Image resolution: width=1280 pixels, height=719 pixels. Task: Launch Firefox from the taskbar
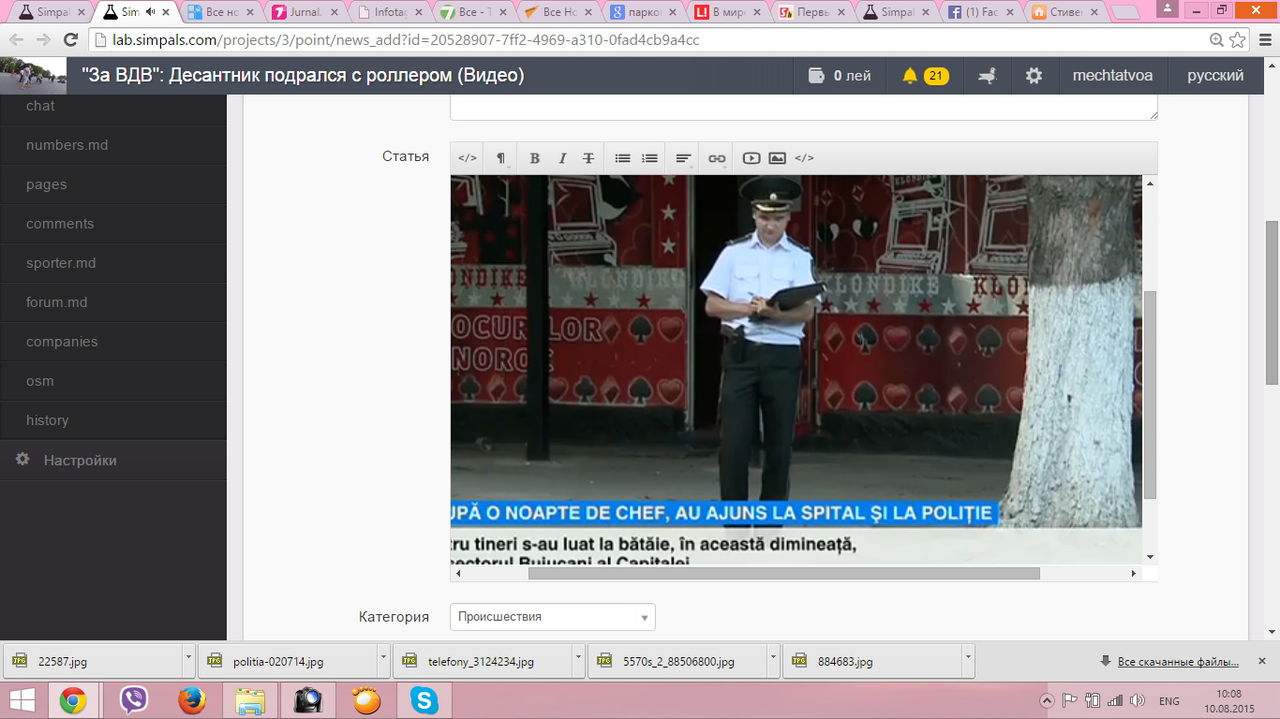pos(191,701)
